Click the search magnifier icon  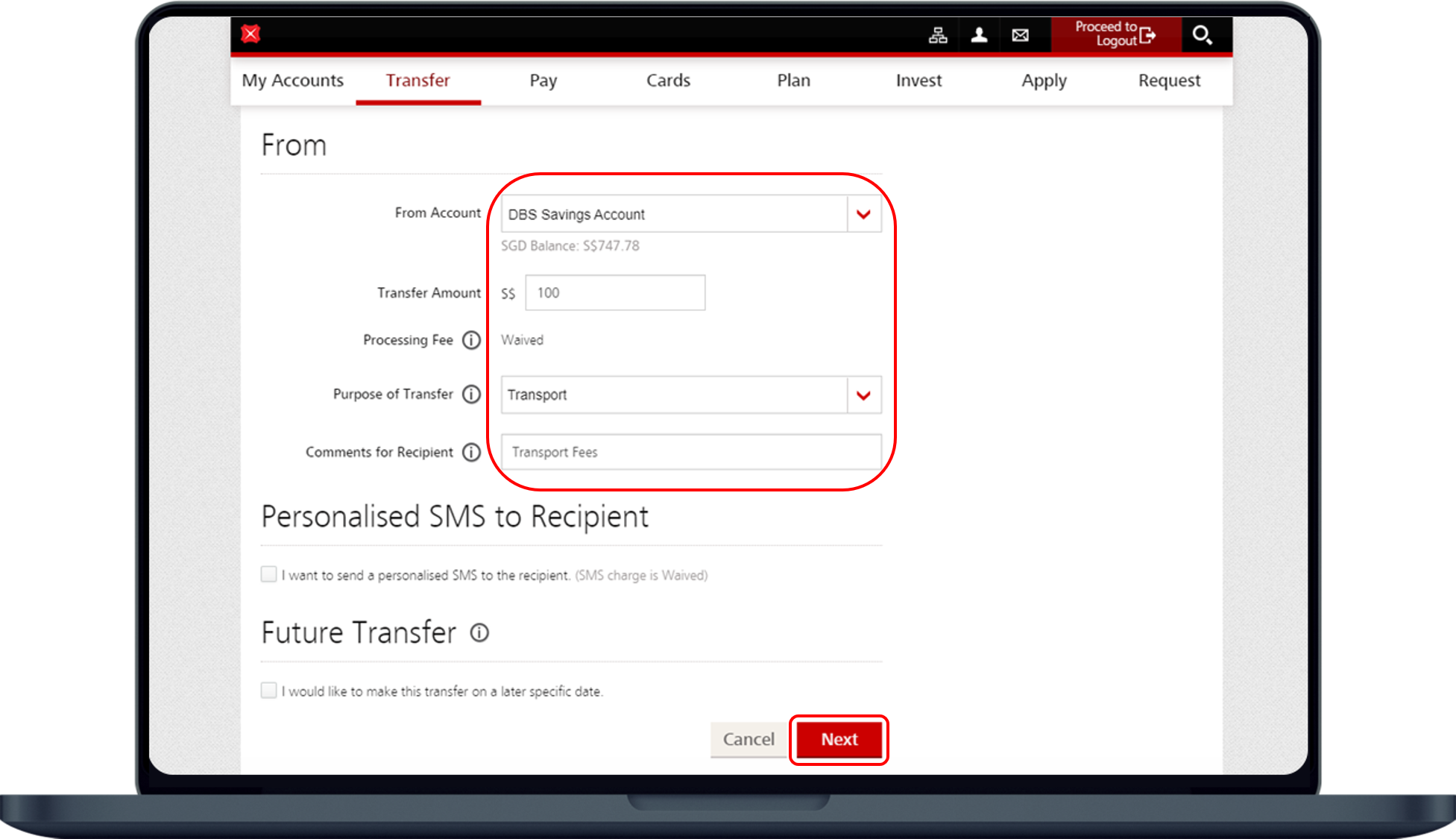1202,35
